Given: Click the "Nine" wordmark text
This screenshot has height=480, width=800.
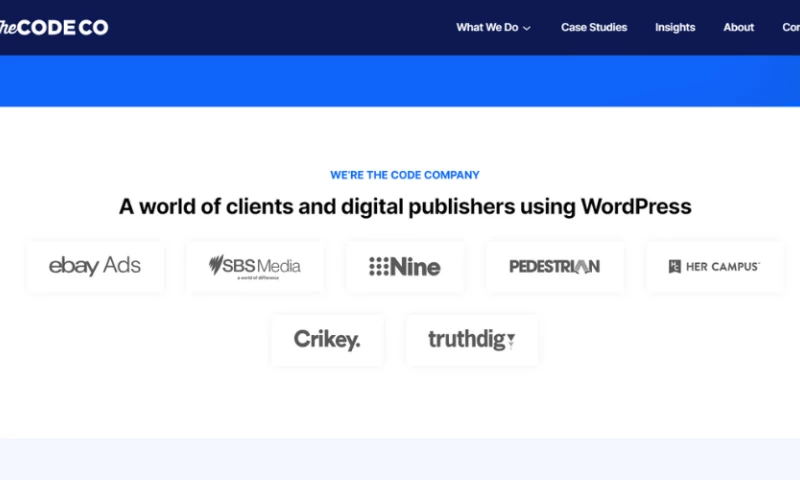Looking at the screenshot, I should coord(415,266).
